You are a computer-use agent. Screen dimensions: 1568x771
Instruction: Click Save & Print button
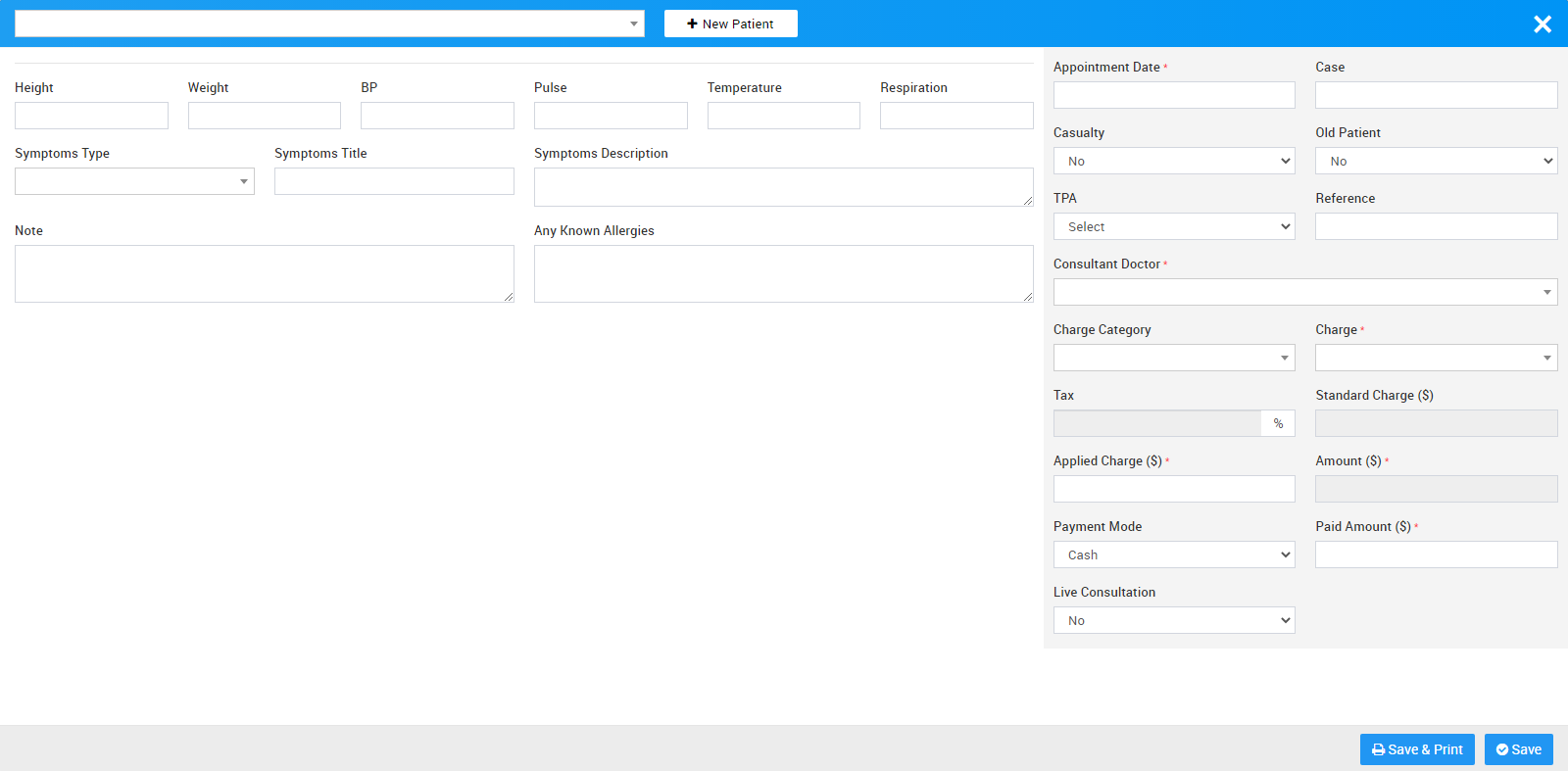coord(1416,749)
